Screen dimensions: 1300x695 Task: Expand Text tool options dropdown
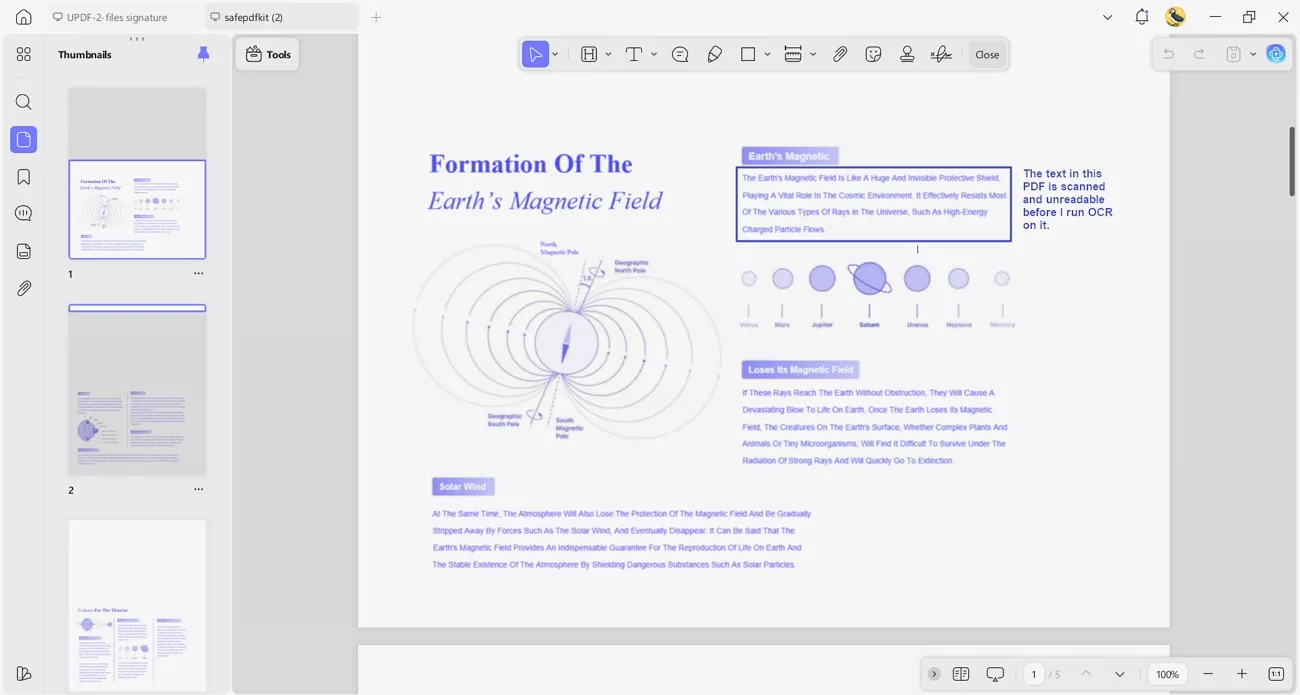tap(654, 55)
